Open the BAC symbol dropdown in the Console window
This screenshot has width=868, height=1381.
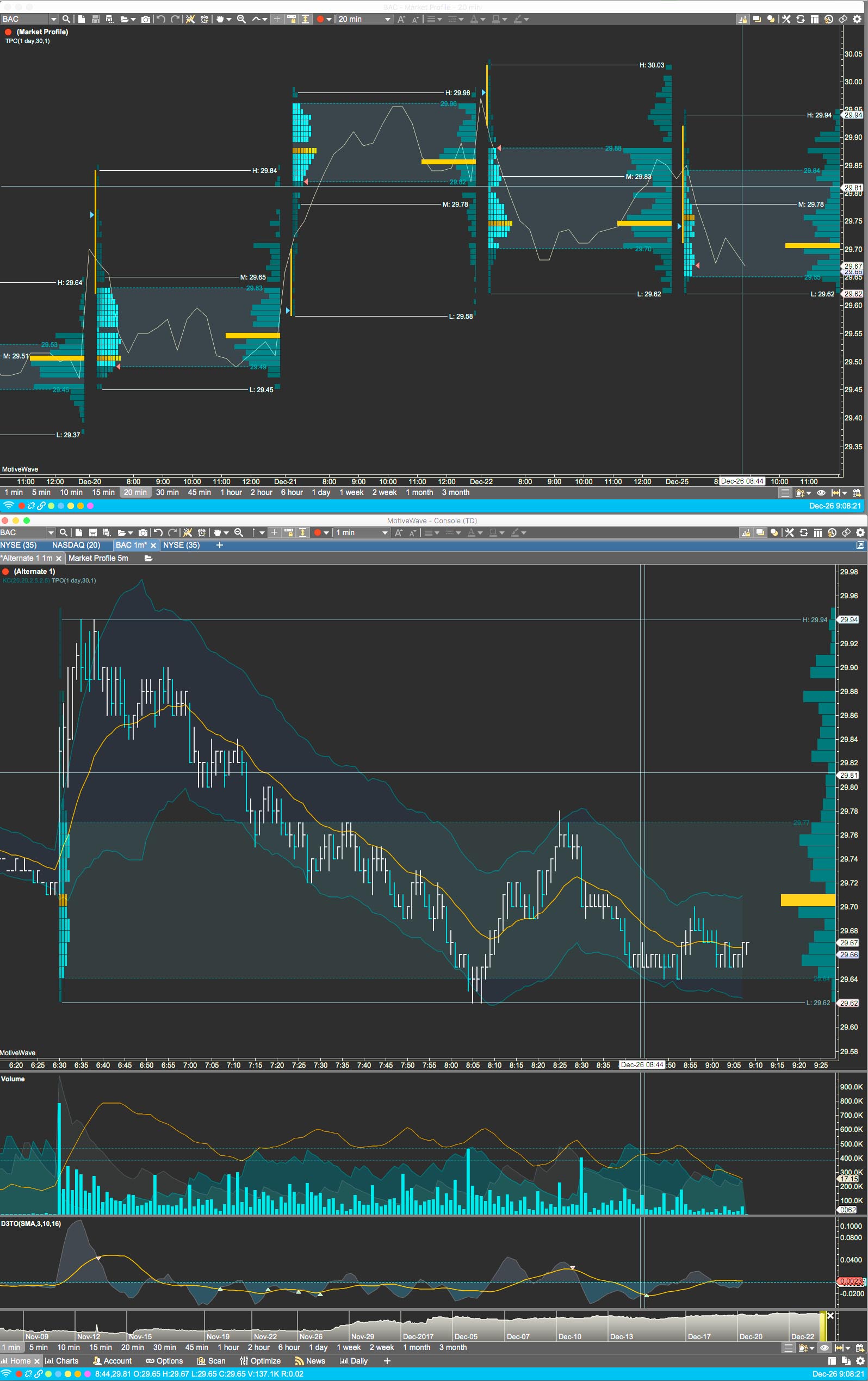(51, 532)
